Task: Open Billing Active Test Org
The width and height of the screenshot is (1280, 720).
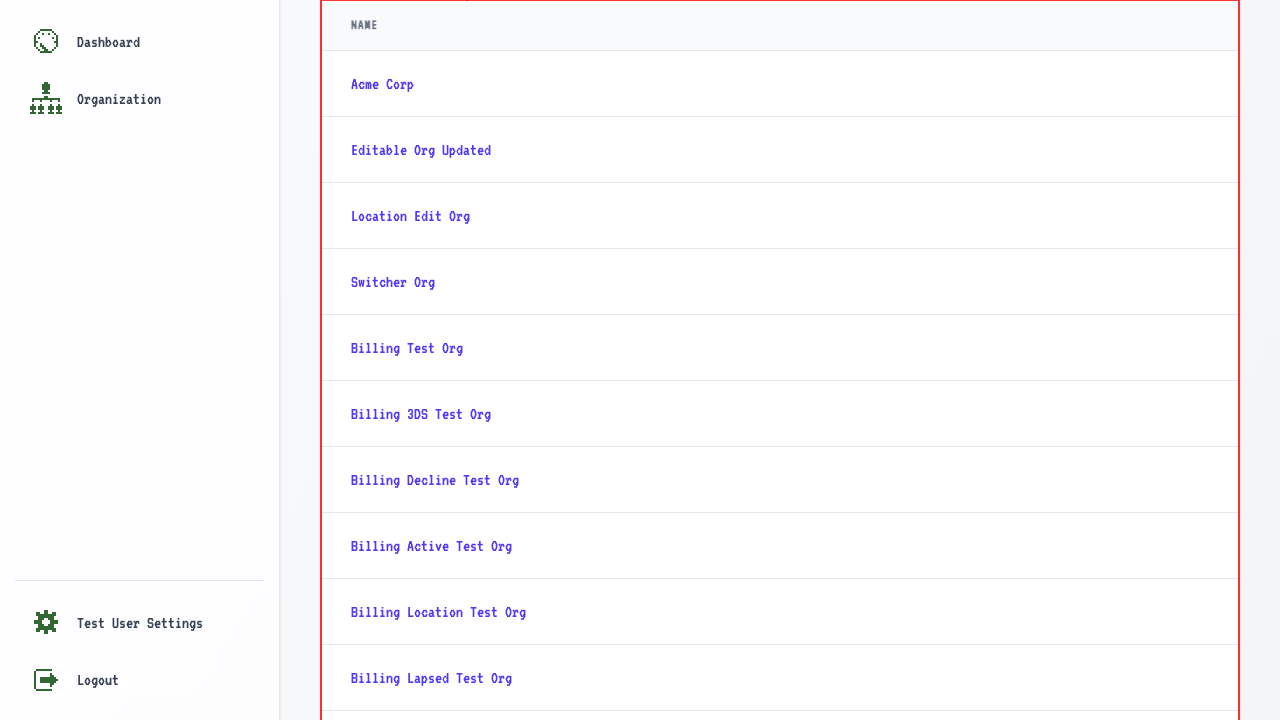Action: point(431,546)
